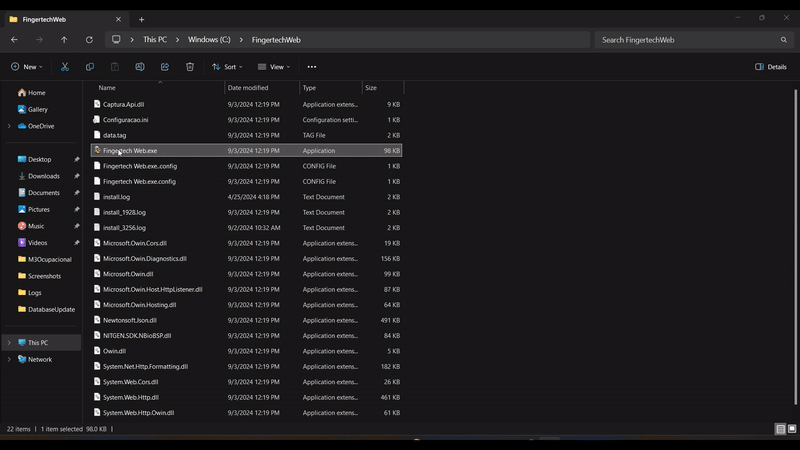The image size is (800, 450).
Task: Open the View dropdown
Action: pyautogui.click(x=274, y=67)
